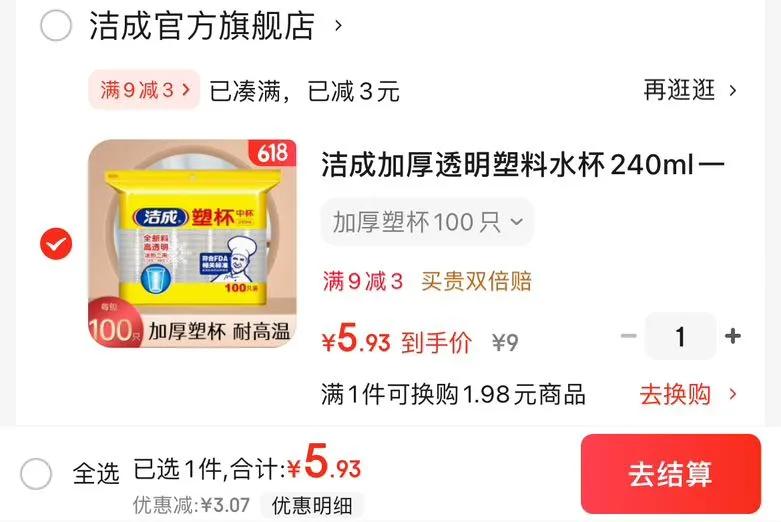
Task: Click the 满9减3 promotion tag
Action: 144,90
